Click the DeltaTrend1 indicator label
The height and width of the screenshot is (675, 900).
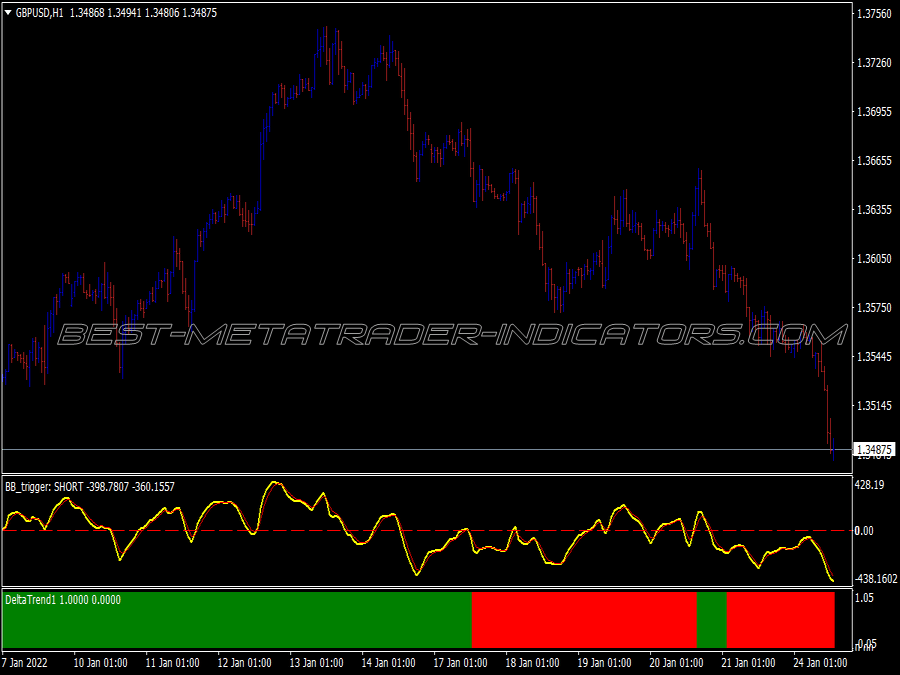click(32, 600)
